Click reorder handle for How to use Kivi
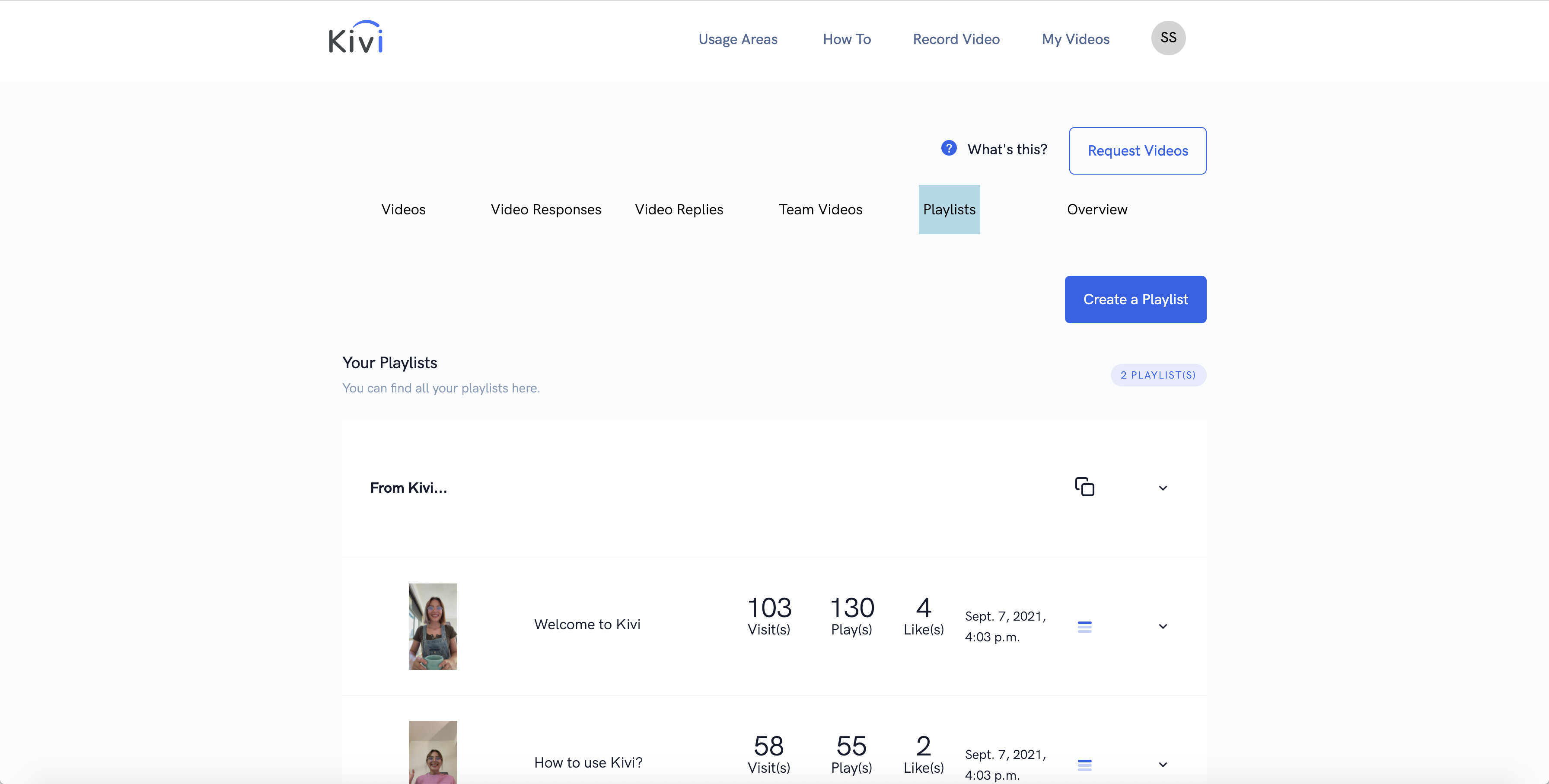Viewport: 1549px width, 784px height. coord(1084,765)
